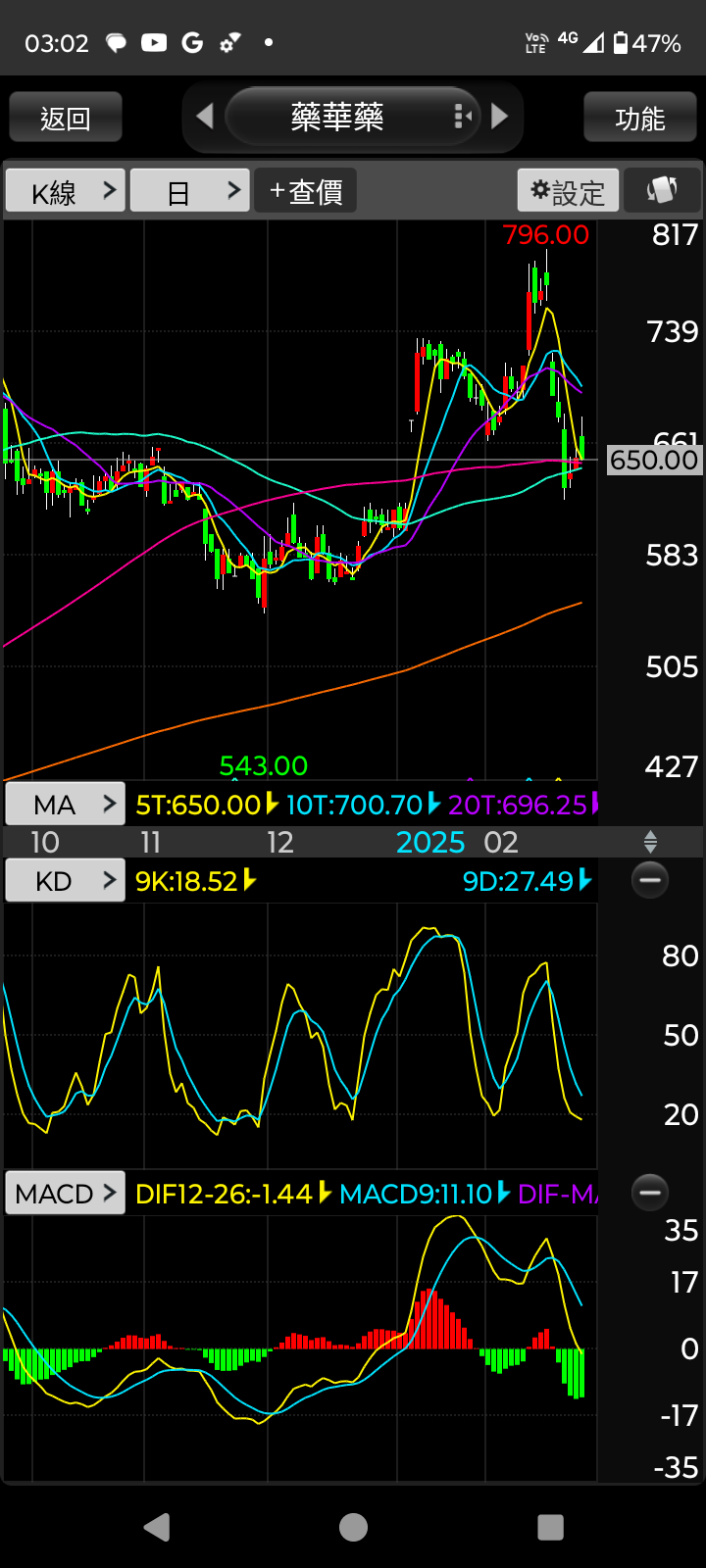Open the 功能 function menu
The width and height of the screenshot is (706, 1568).
(639, 118)
